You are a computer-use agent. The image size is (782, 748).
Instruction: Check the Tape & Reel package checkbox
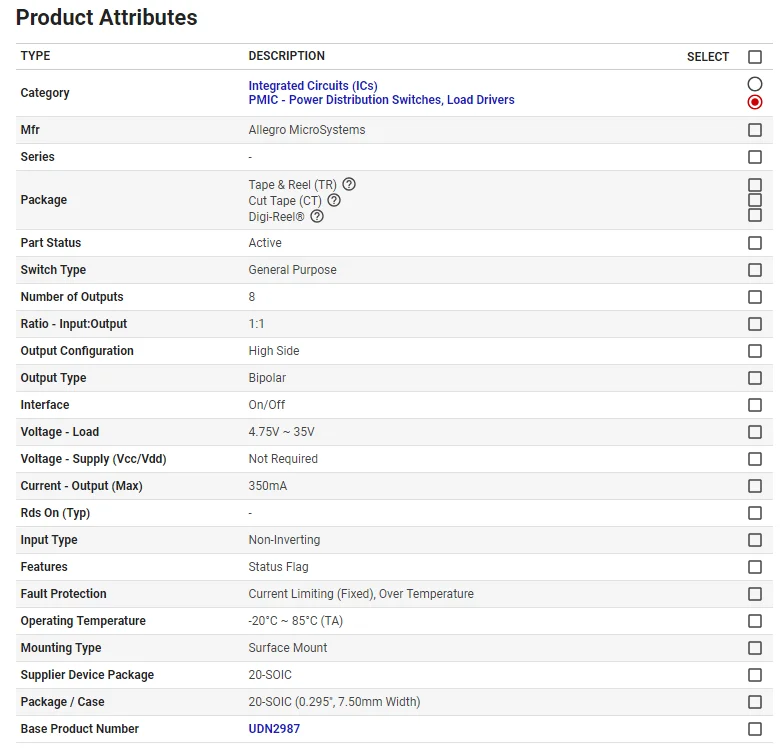click(755, 185)
